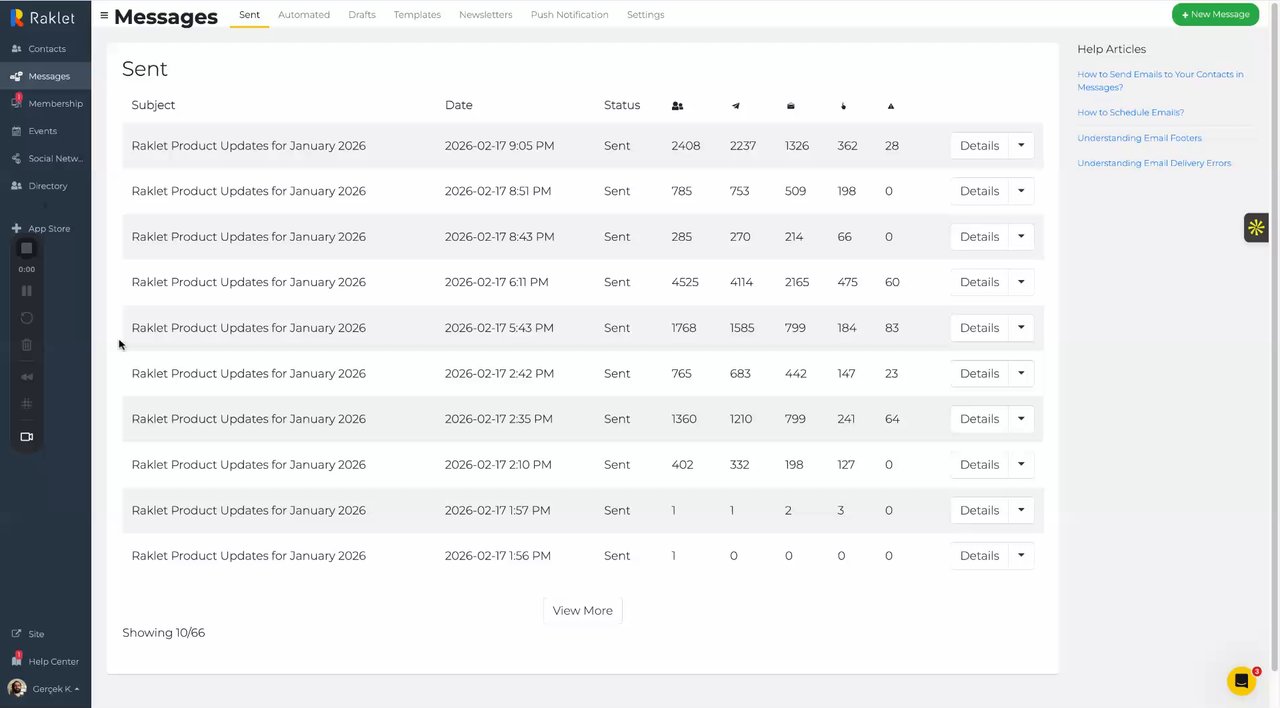Click the Subject column header
The width and height of the screenshot is (1280, 708).
[153, 105]
